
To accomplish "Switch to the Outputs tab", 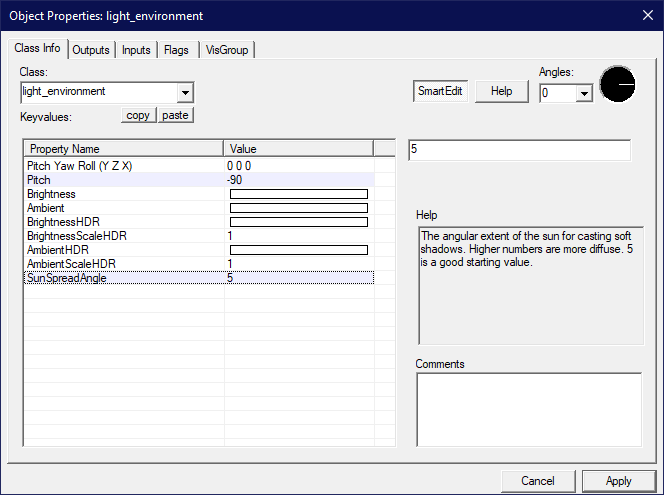I will [91, 50].
